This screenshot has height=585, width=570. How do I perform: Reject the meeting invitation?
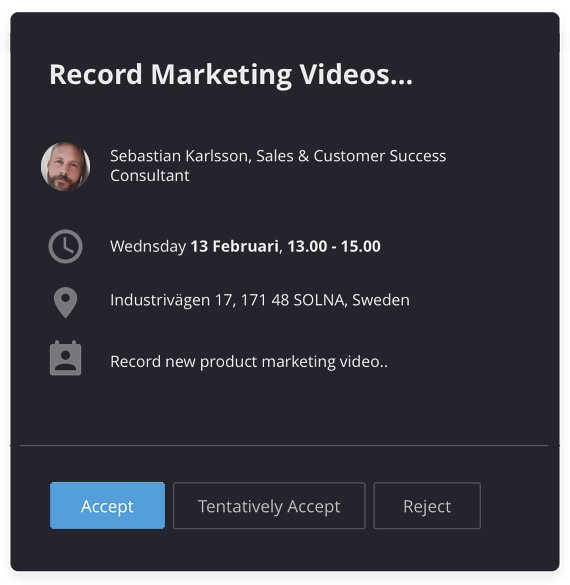tap(427, 506)
